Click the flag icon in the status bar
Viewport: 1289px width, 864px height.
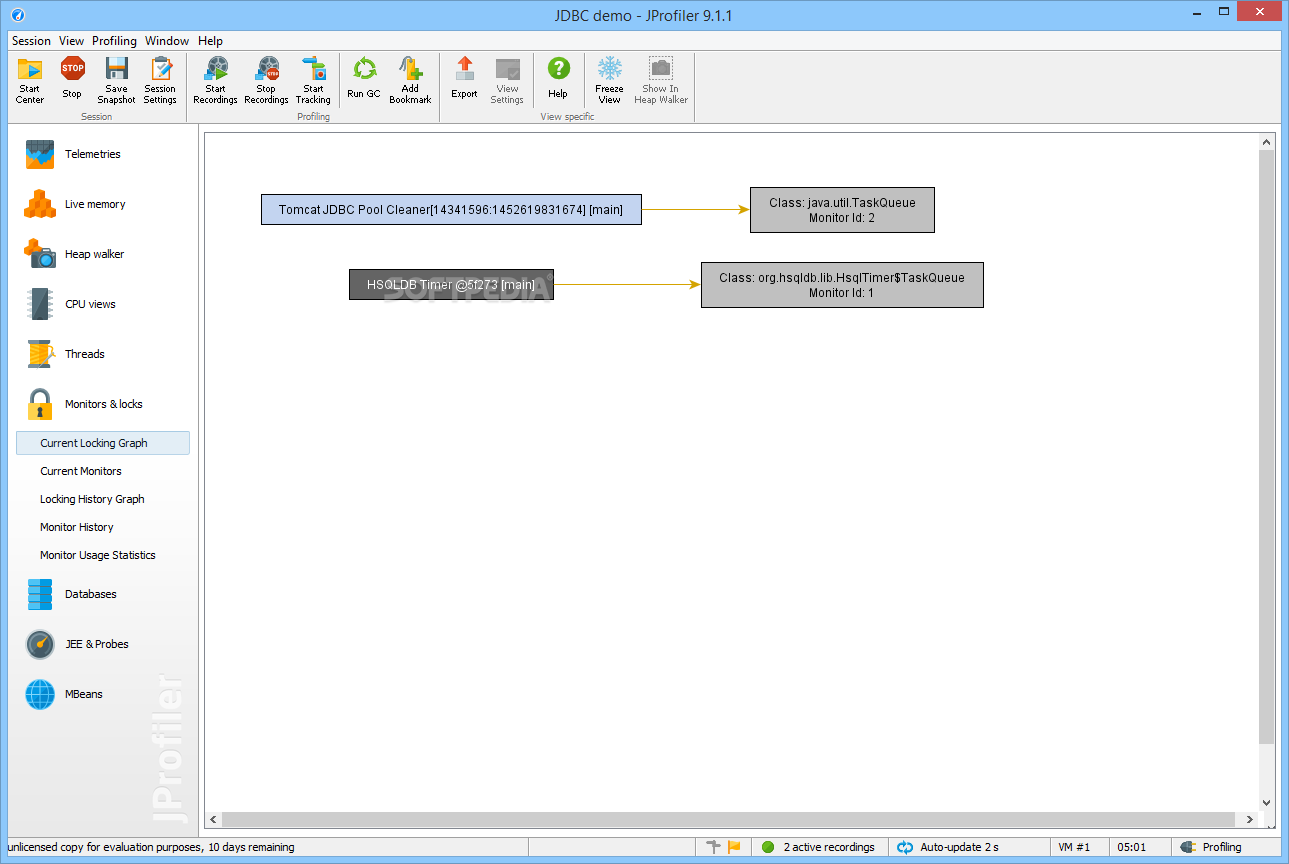(x=734, y=847)
